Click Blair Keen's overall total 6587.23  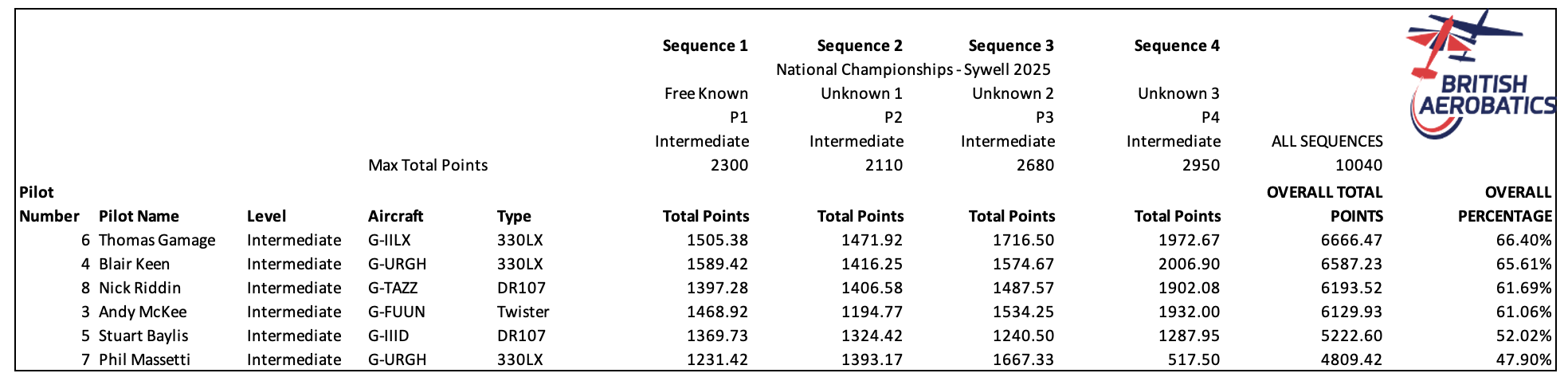[1351, 264]
